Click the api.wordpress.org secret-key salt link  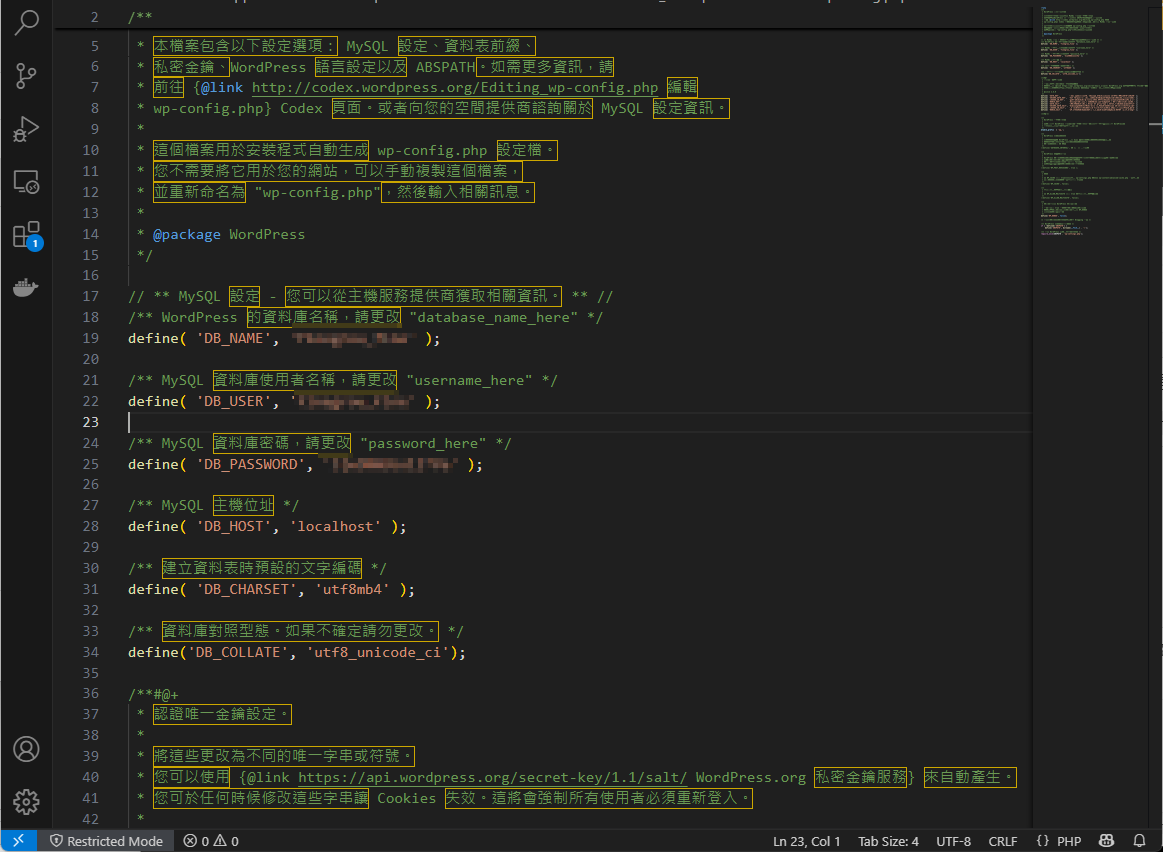(492, 777)
